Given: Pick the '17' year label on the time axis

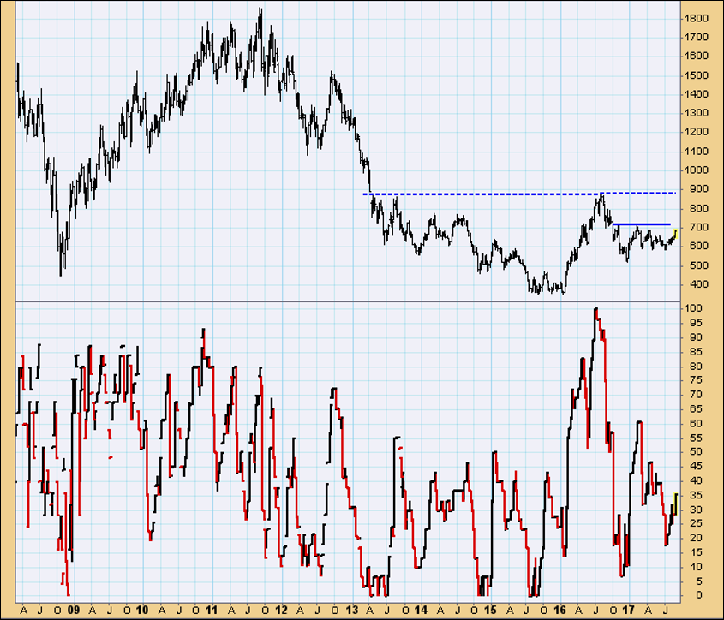Looking at the screenshot, I should pyautogui.click(x=629, y=609).
